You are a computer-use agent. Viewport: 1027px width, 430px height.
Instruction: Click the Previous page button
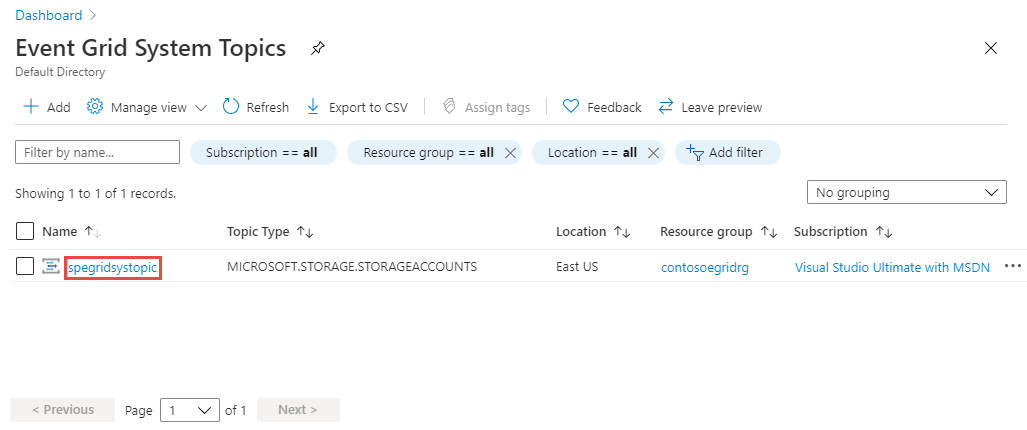pyautogui.click(x=63, y=410)
